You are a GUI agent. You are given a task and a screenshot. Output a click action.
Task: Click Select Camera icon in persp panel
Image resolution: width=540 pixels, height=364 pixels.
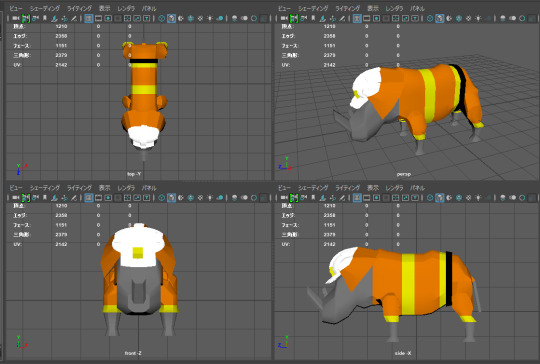(x=284, y=18)
